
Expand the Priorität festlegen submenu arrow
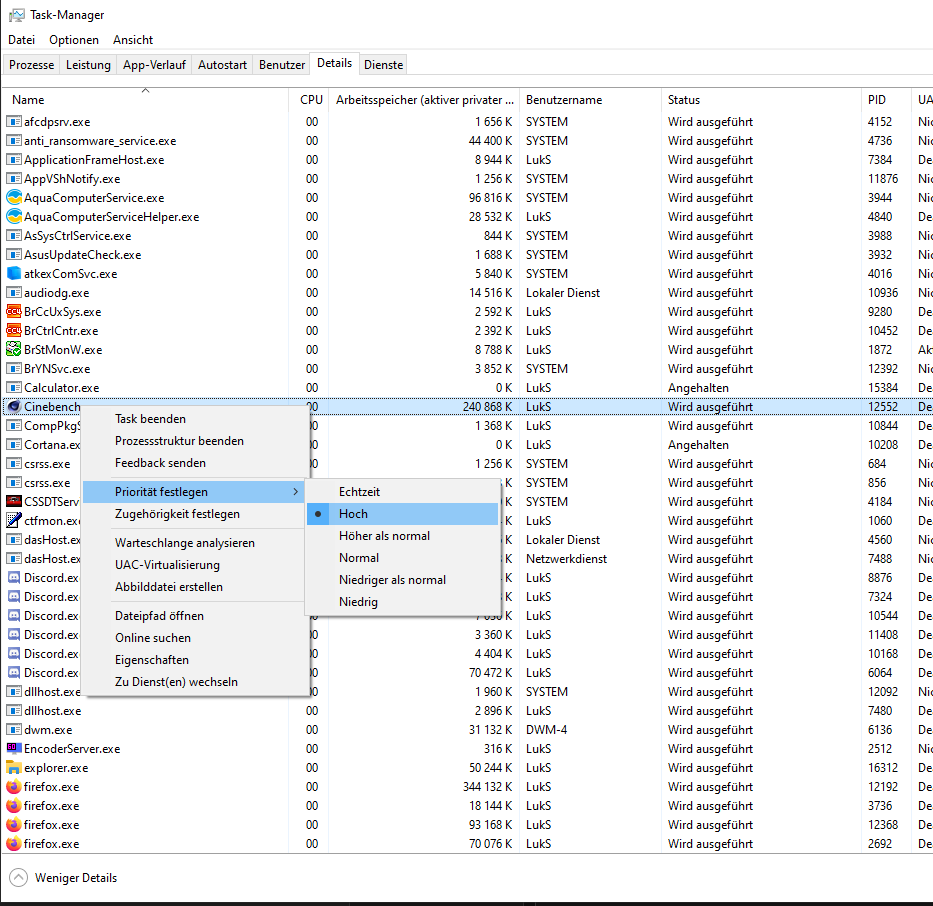295,492
